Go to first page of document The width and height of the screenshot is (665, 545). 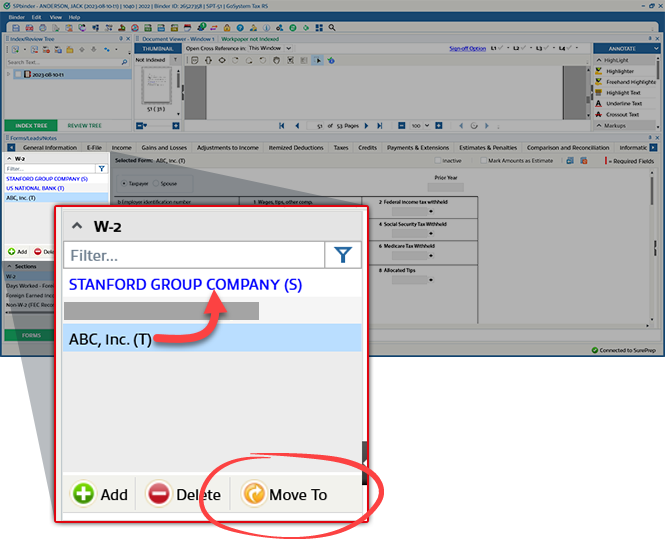(x=282, y=126)
